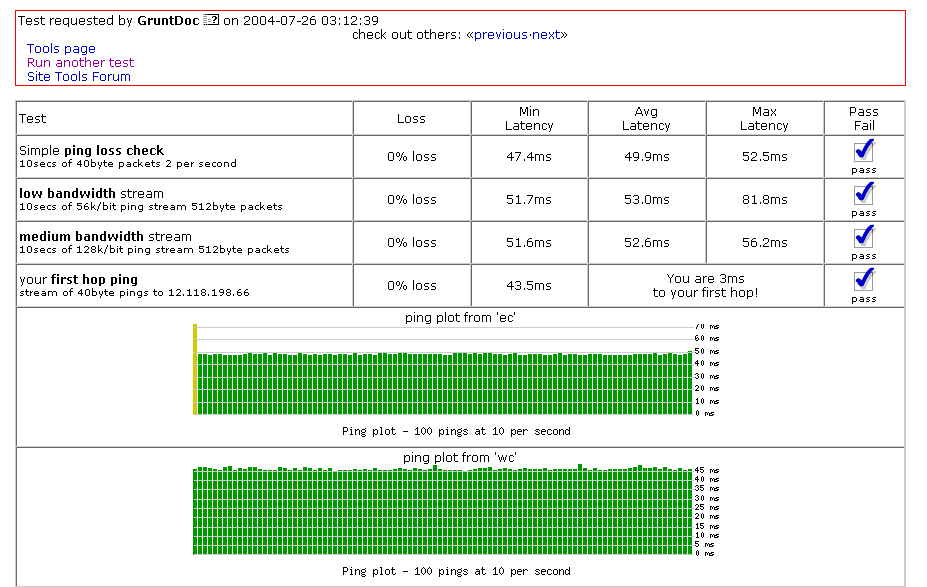Click 0% loss in low bandwidth row
927x587 pixels.
click(x=412, y=200)
